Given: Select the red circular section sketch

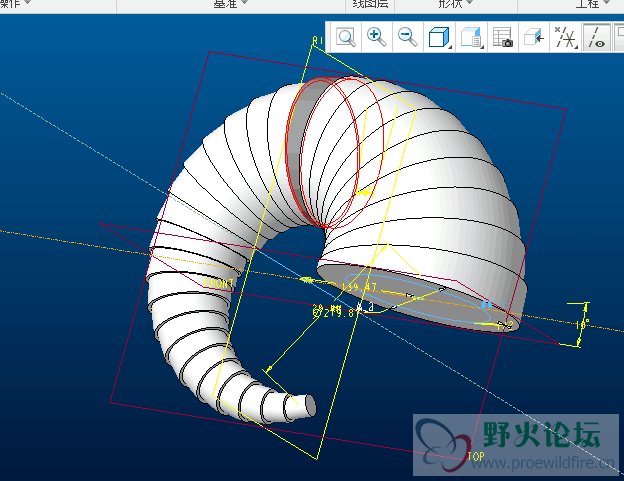Looking at the screenshot, I should [x=334, y=153].
